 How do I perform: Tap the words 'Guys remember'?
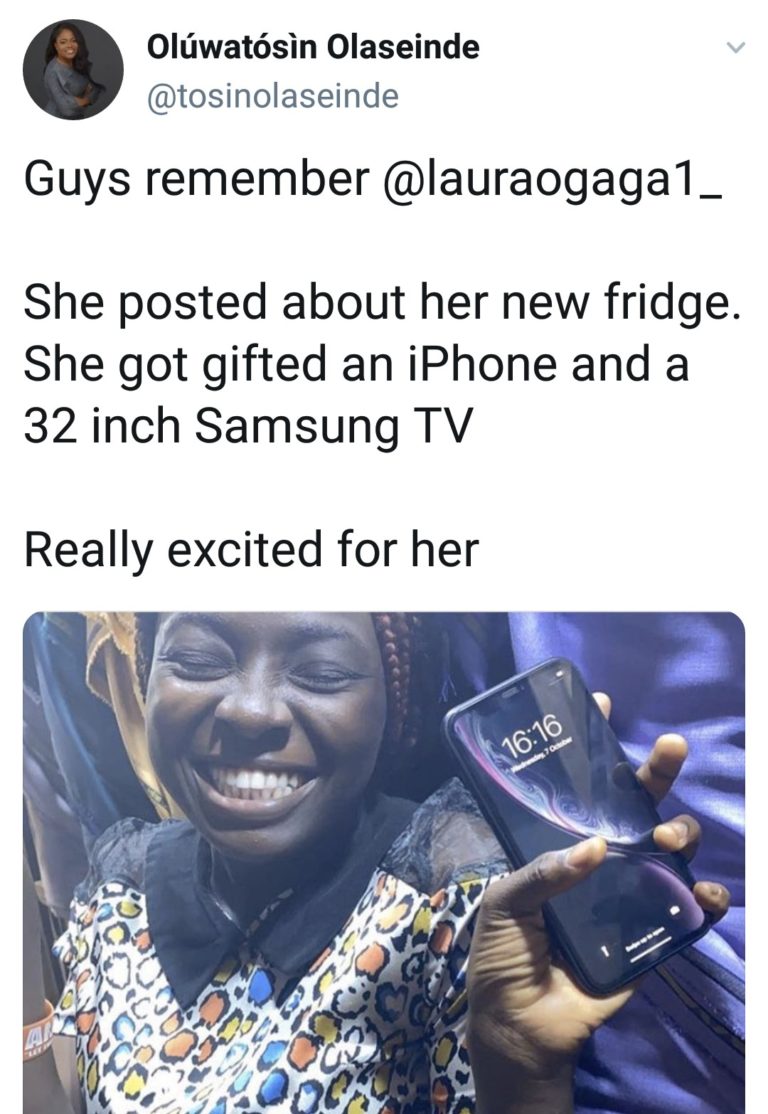pos(197,178)
